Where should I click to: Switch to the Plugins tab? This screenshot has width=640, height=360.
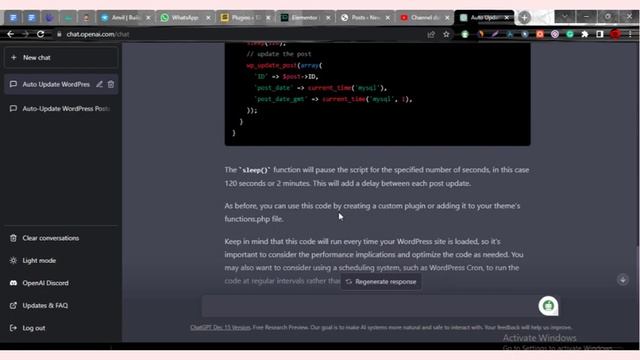click(244, 18)
